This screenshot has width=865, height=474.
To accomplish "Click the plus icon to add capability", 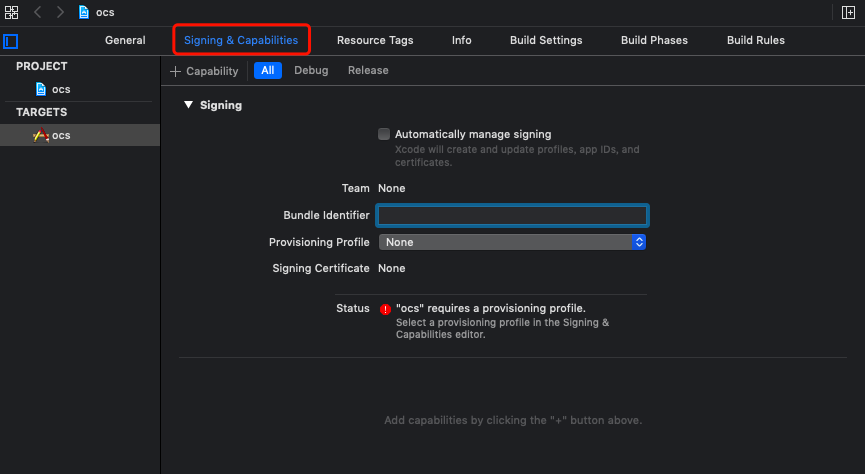I will pyautogui.click(x=176, y=71).
